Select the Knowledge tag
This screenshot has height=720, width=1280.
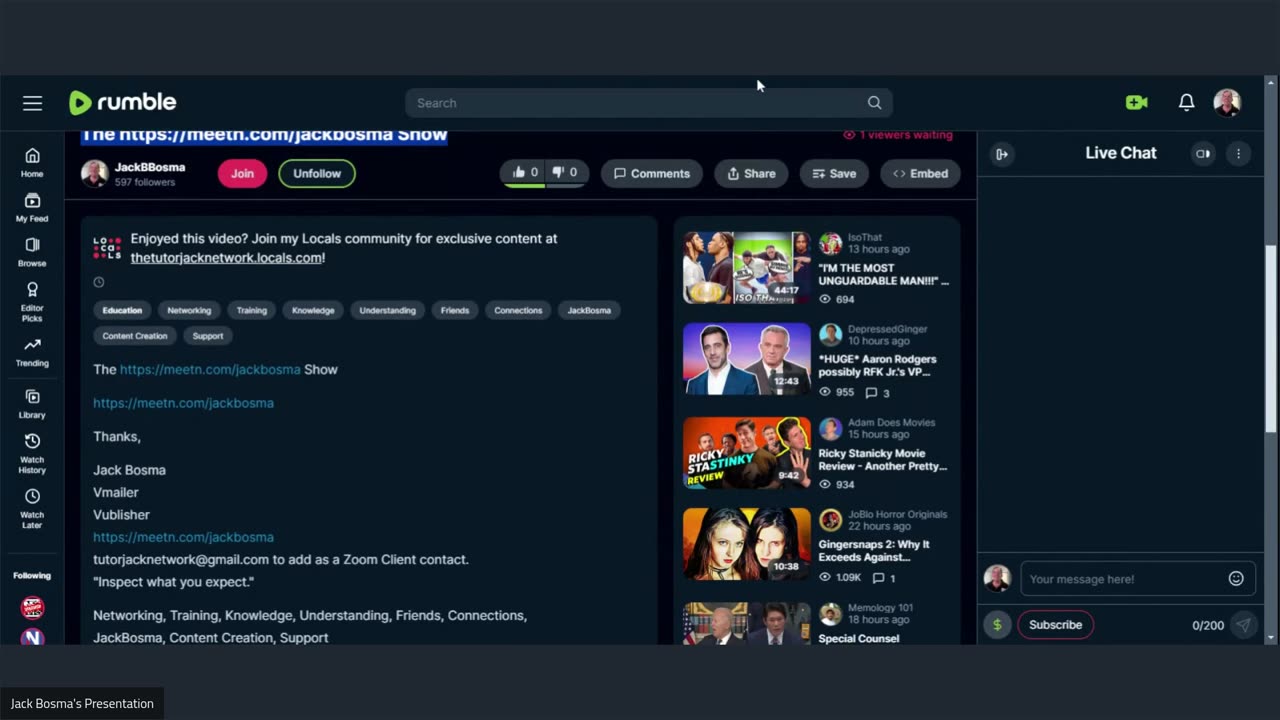[313, 310]
